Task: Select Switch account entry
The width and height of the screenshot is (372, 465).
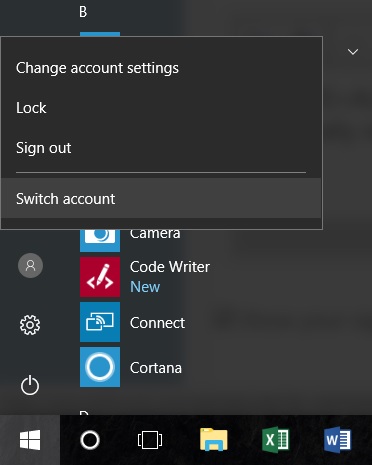Action: click(x=161, y=198)
